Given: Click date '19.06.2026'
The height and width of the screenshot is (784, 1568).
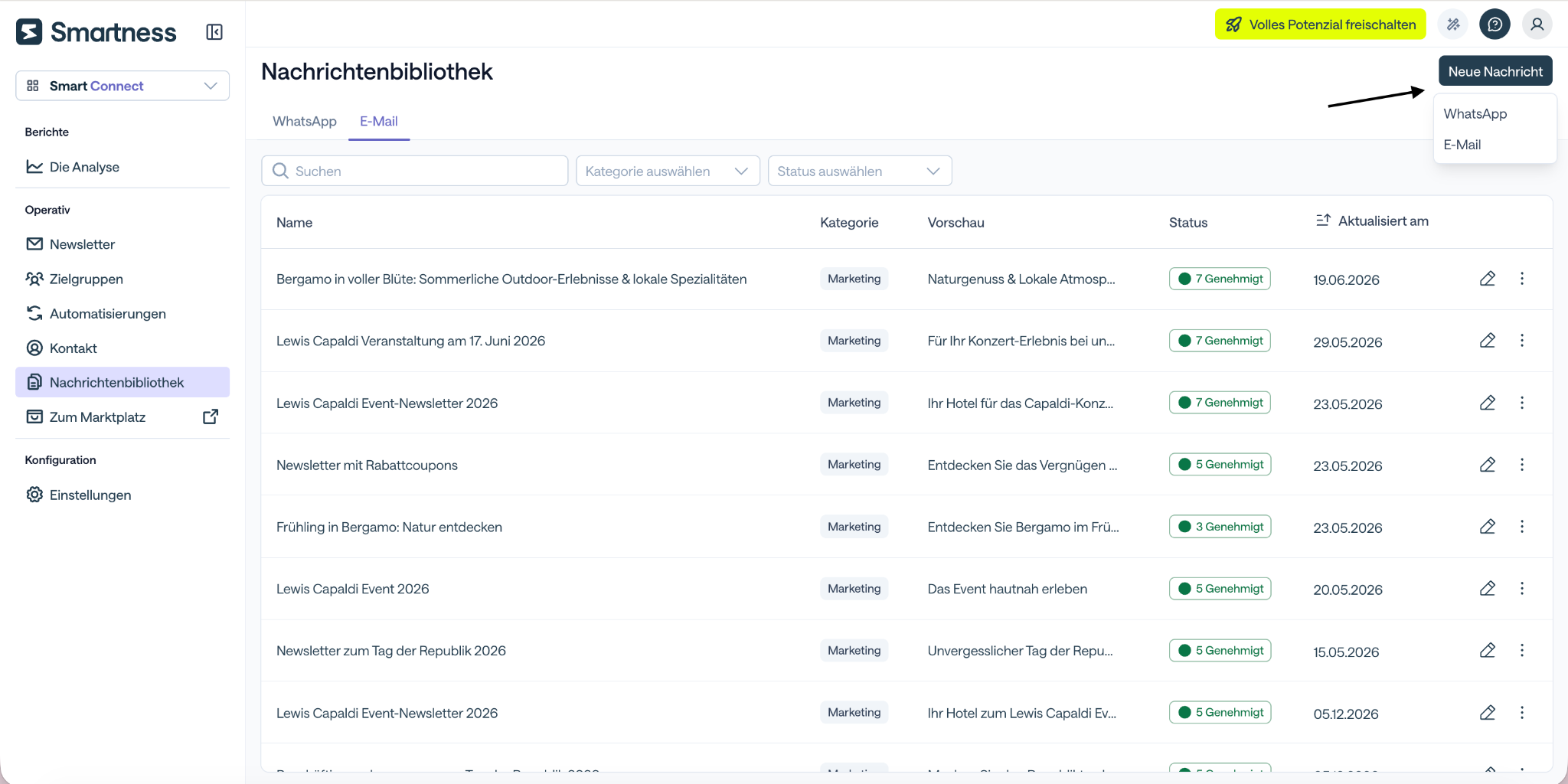Looking at the screenshot, I should click(x=1346, y=280).
